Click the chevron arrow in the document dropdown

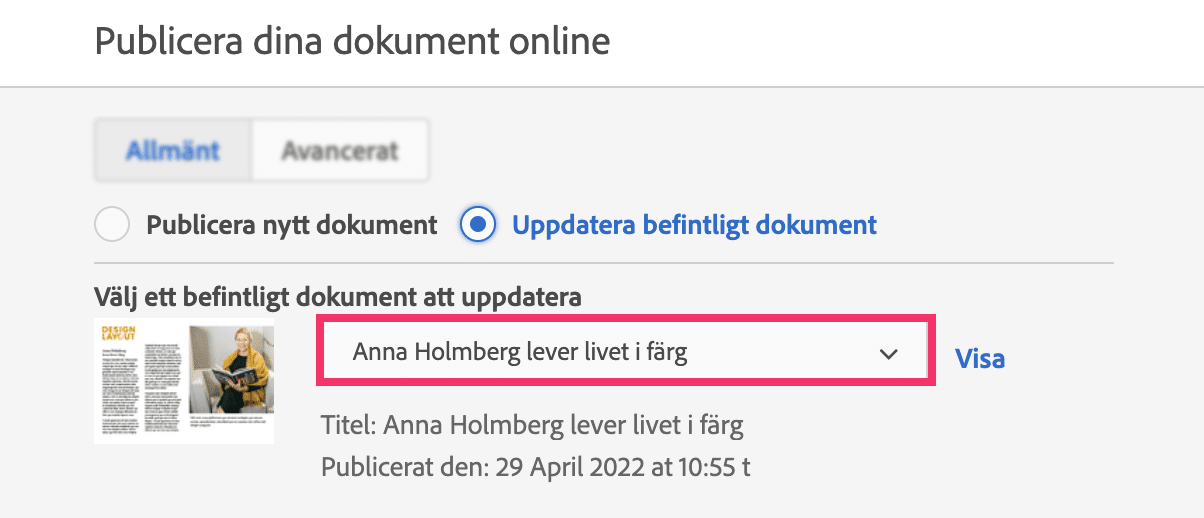click(x=887, y=354)
